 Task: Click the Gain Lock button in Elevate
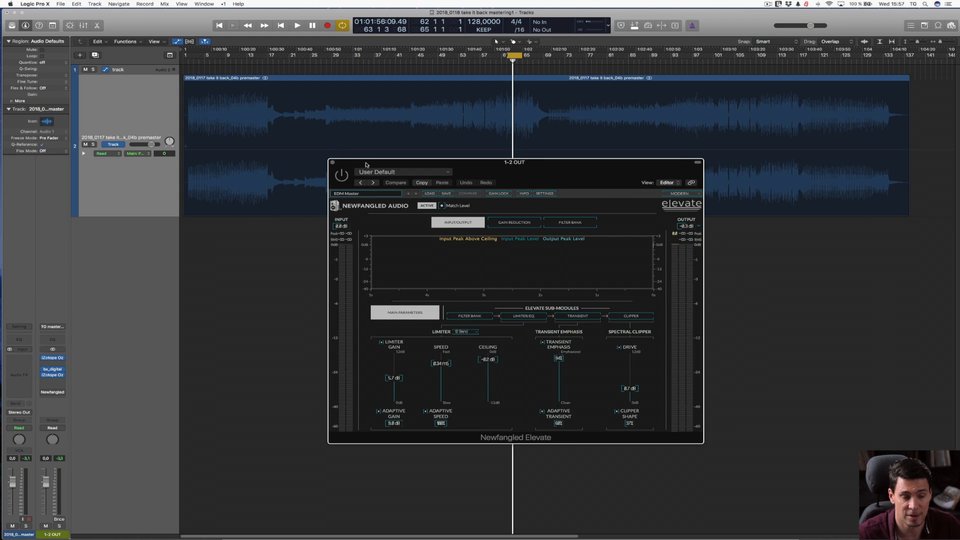tap(499, 193)
